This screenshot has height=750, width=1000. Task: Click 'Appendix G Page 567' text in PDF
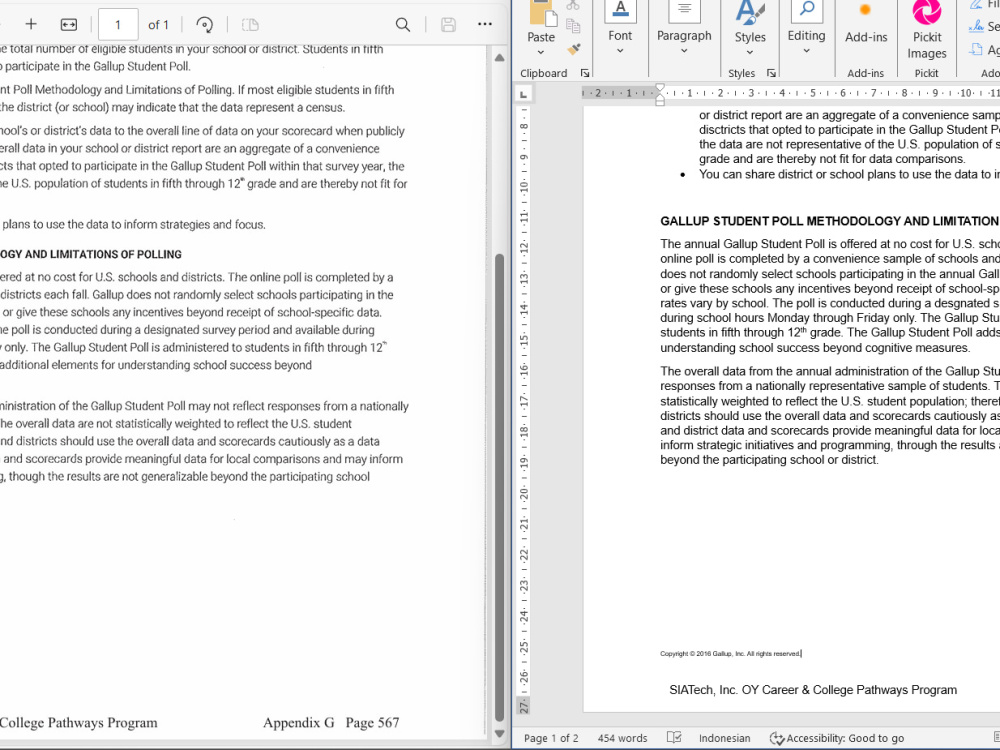tap(331, 723)
